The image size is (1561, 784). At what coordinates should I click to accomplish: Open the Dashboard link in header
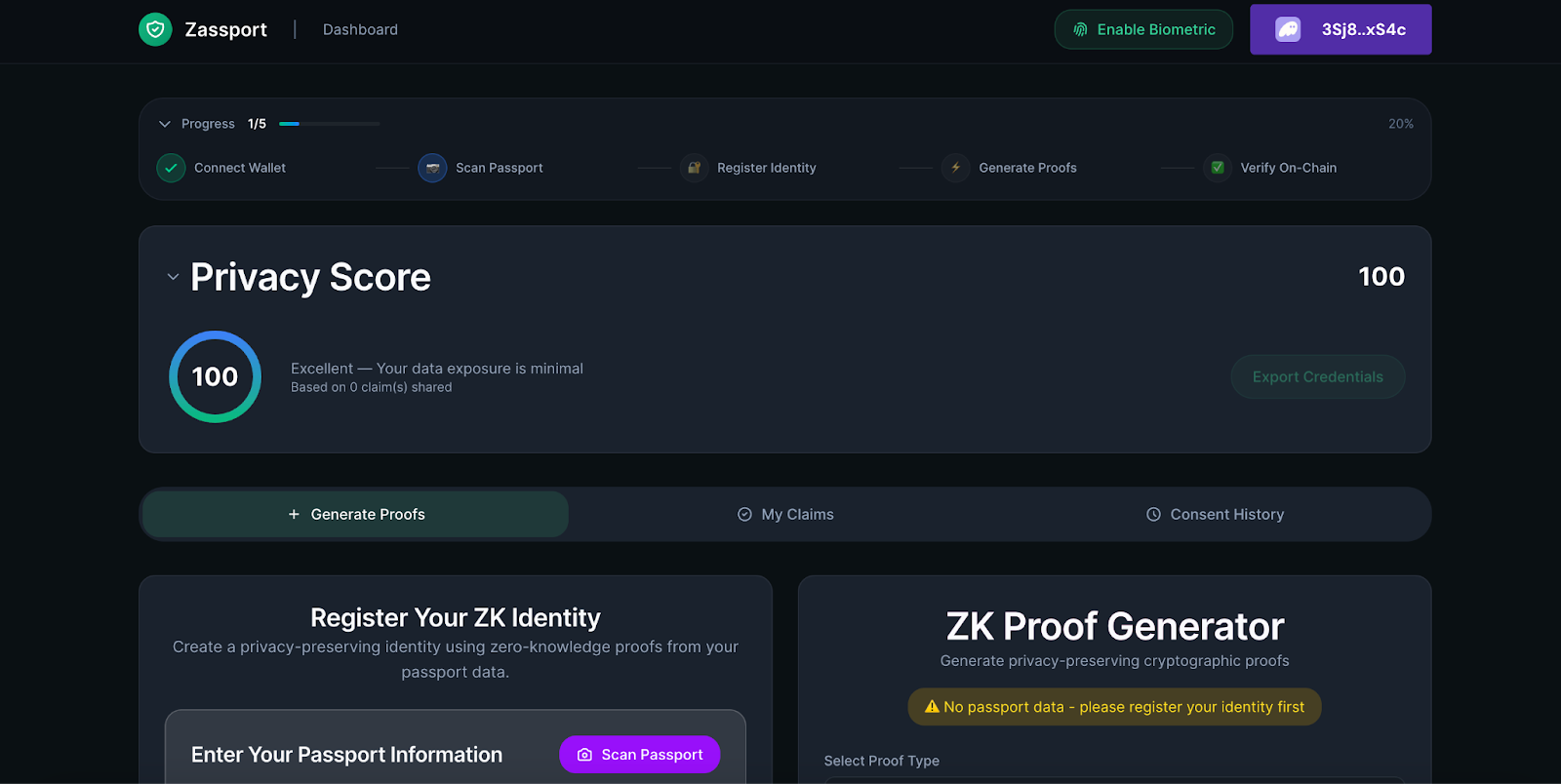(360, 29)
